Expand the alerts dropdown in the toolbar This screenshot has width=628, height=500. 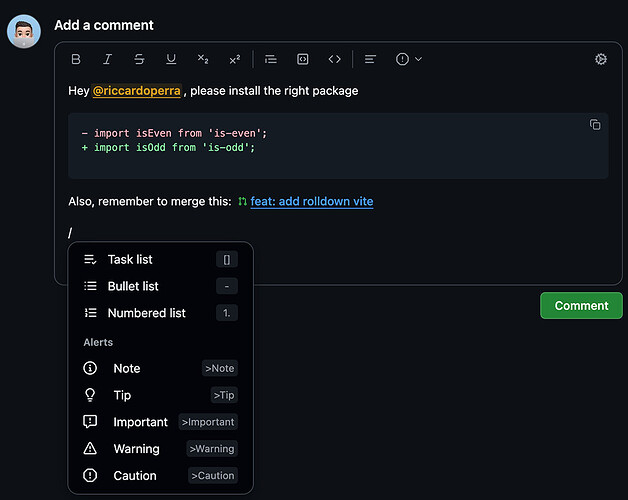408,59
